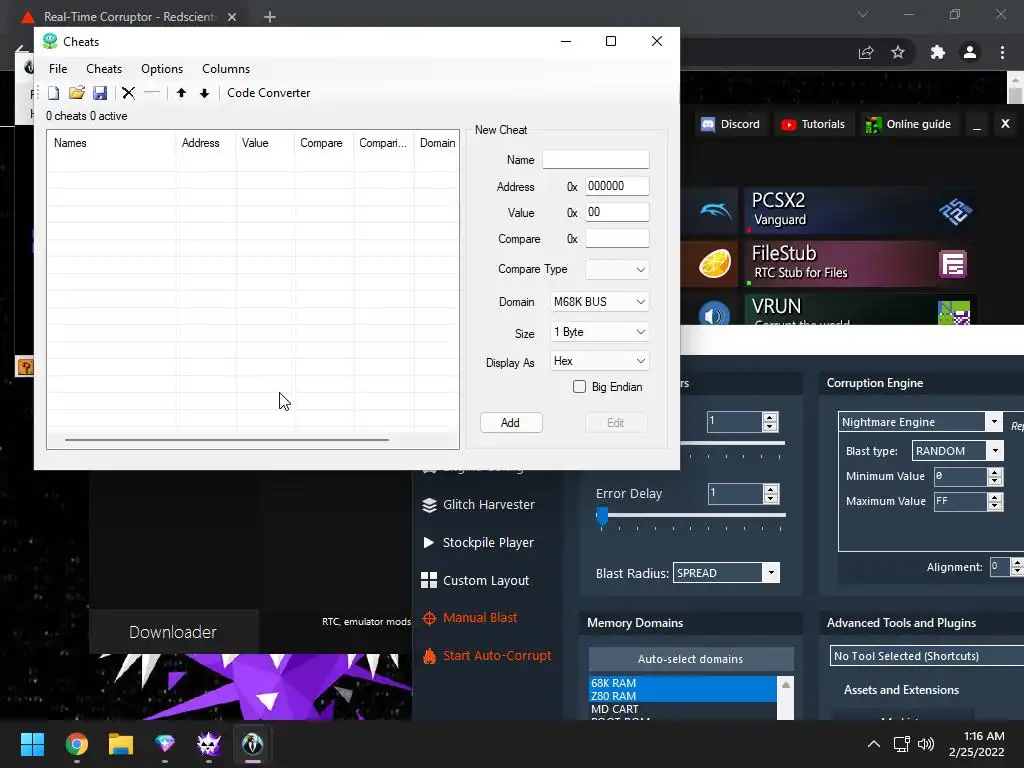This screenshot has width=1024, height=768.
Task: Remove selected cheat with the X icon
Action: [129, 93]
